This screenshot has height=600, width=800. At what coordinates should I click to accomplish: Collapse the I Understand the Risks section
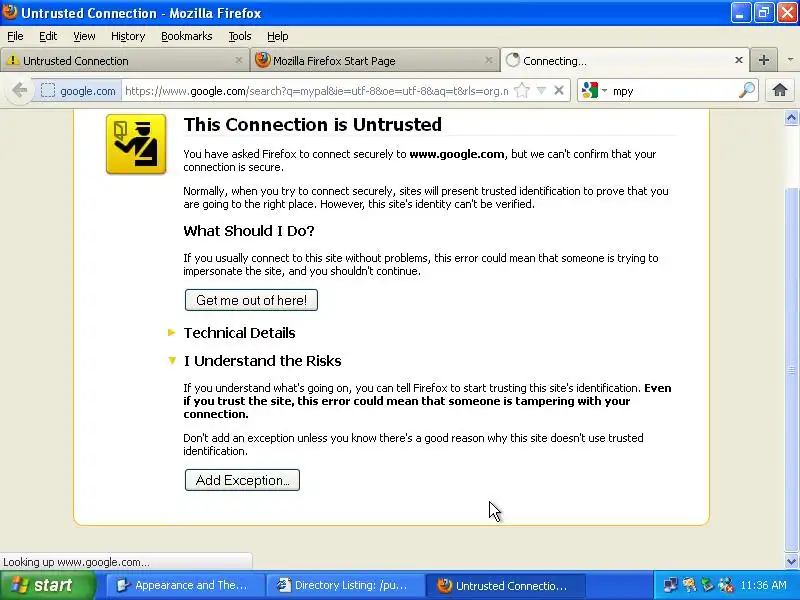pyautogui.click(x=172, y=361)
